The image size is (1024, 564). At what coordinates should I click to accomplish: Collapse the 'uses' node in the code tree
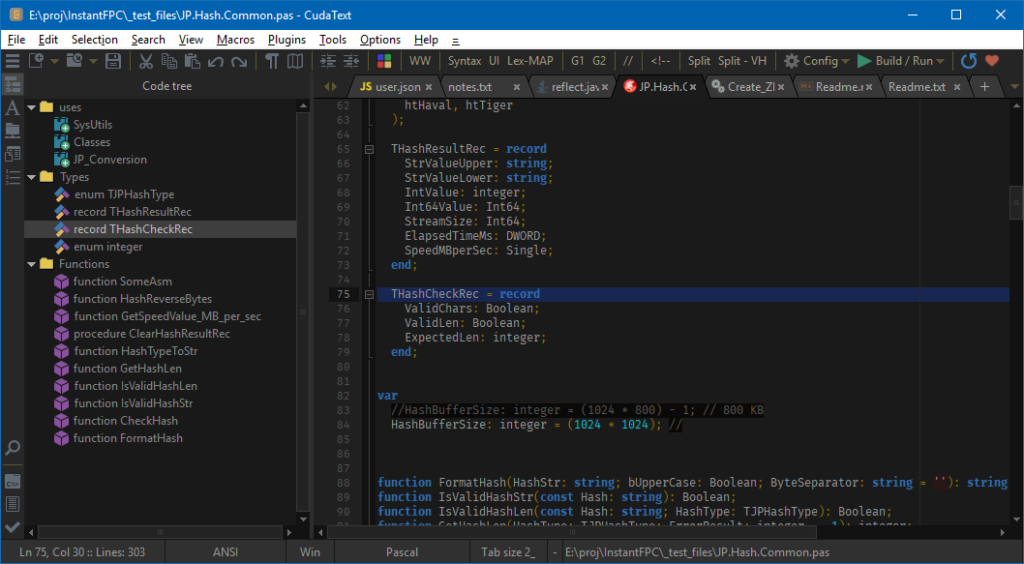click(x=32, y=107)
